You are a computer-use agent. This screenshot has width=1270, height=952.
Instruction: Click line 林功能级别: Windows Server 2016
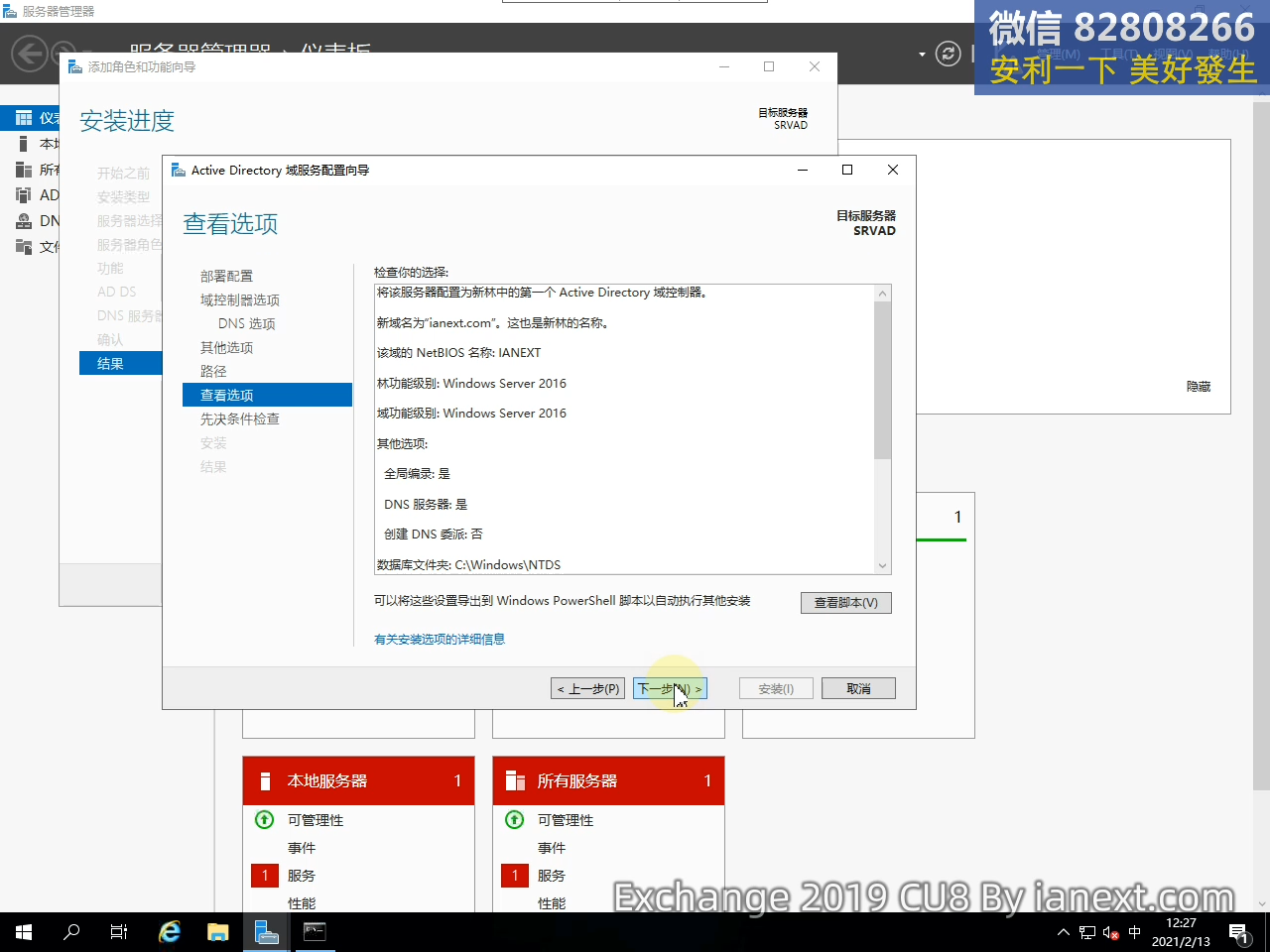click(471, 383)
